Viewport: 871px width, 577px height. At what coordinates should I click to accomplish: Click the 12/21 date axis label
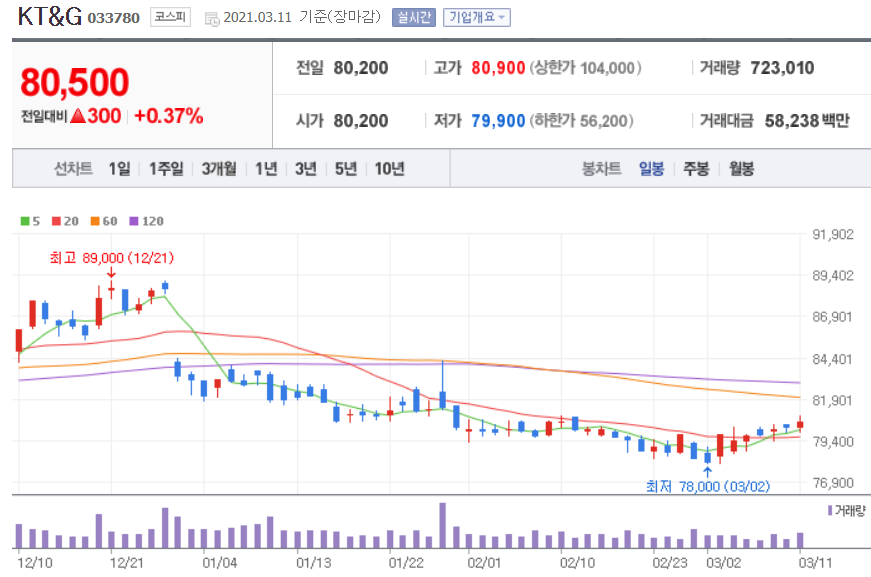127,563
